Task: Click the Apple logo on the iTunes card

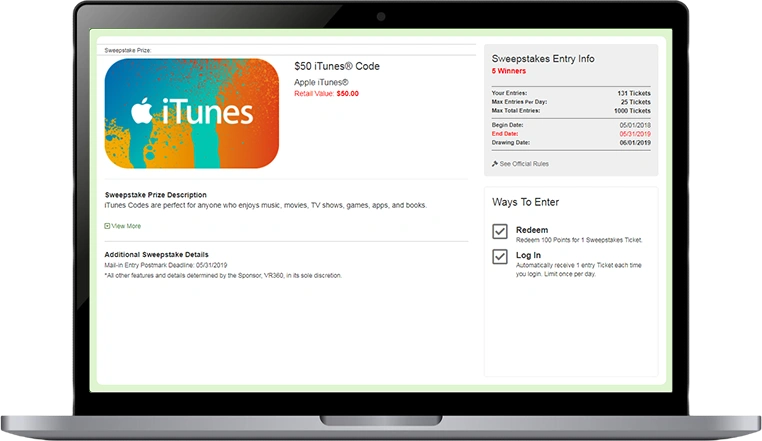Action: [143, 111]
